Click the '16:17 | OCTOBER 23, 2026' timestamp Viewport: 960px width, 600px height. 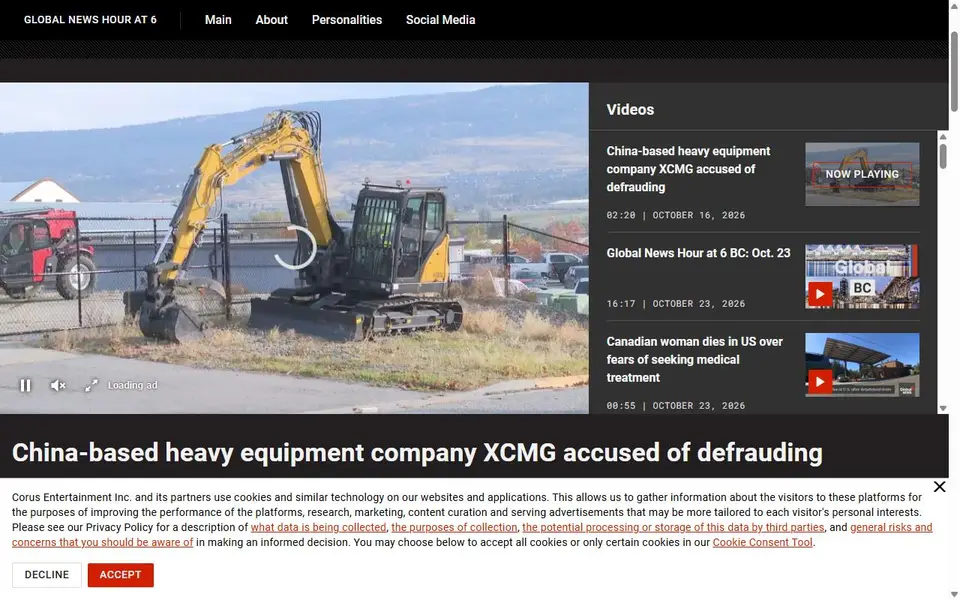(x=675, y=304)
